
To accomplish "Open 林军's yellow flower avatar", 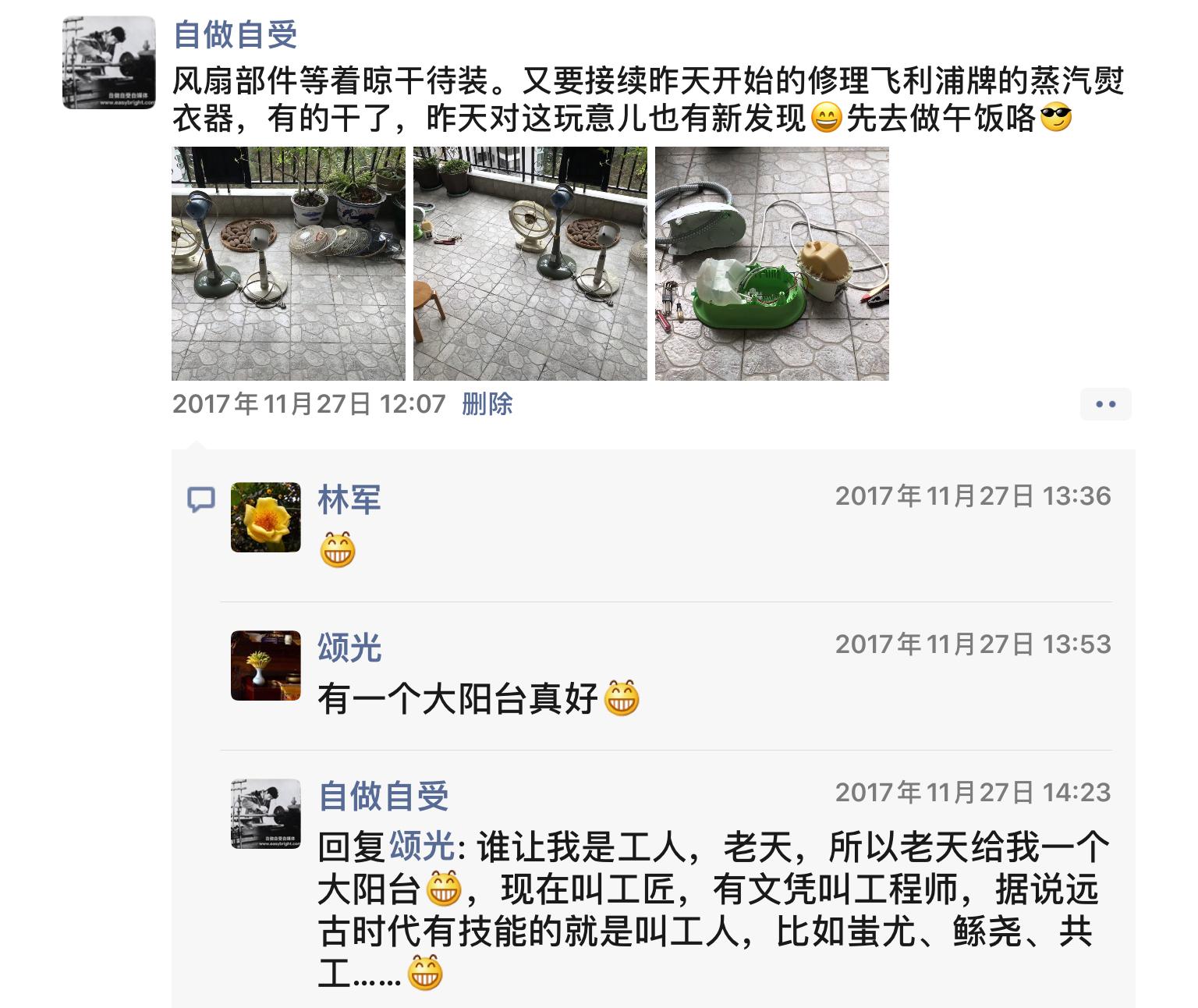I will tap(266, 517).
